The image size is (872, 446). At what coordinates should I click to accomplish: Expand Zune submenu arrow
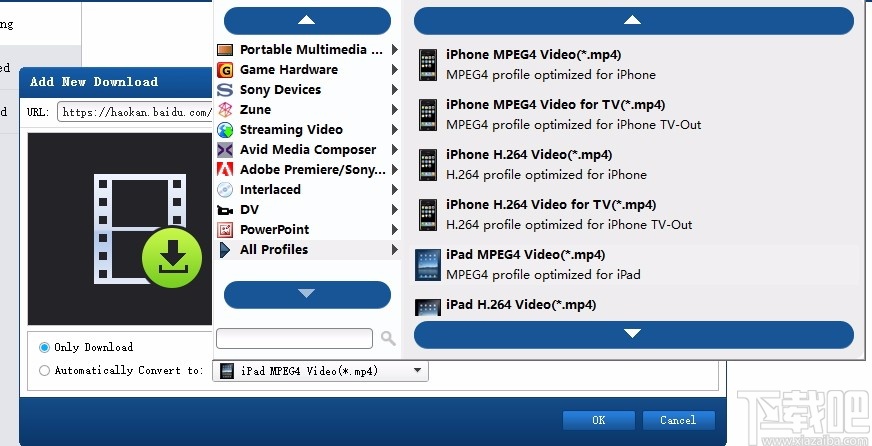click(x=394, y=110)
